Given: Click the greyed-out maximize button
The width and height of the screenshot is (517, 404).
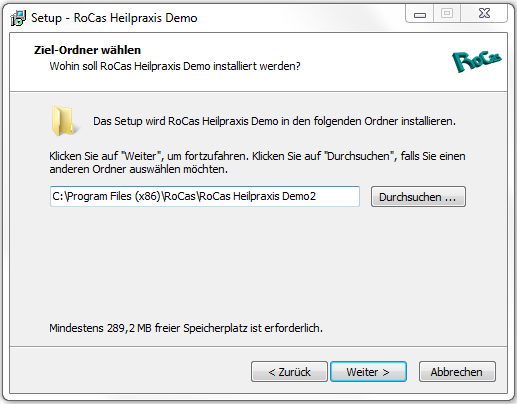Looking at the screenshot, I should pyautogui.click(x=447, y=14).
